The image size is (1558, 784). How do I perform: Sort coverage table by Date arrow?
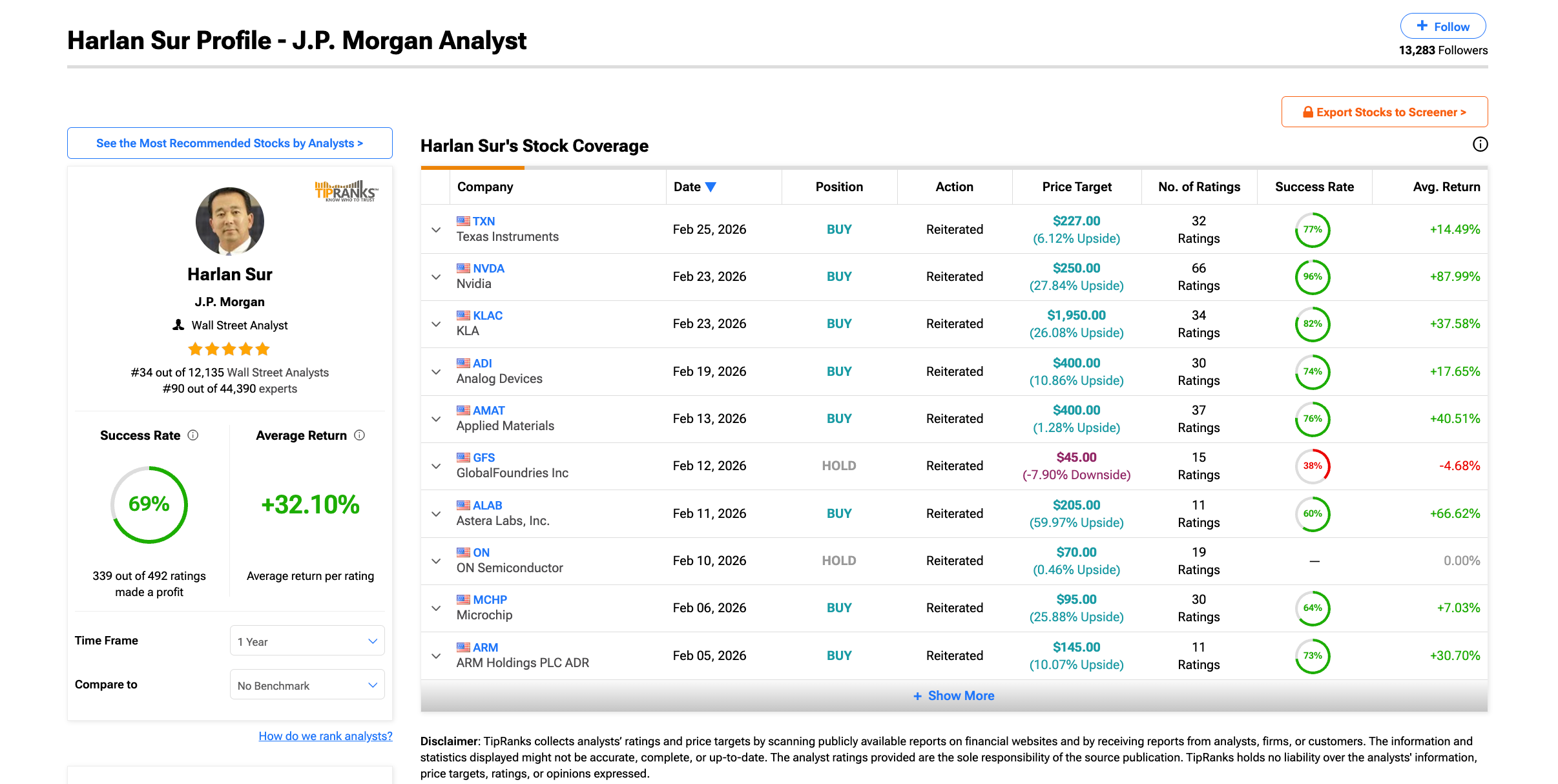click(711, 187)
